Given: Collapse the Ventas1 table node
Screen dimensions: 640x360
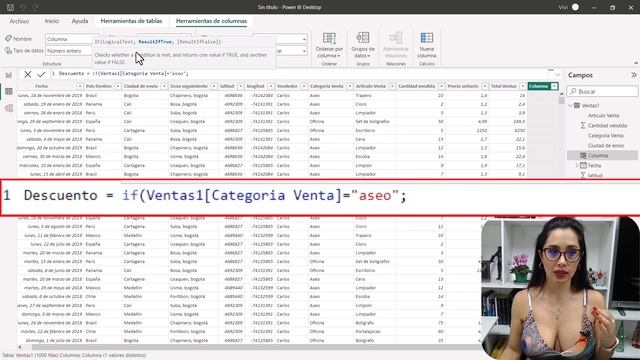Looking at the screenshot, I should pos(571,105).
